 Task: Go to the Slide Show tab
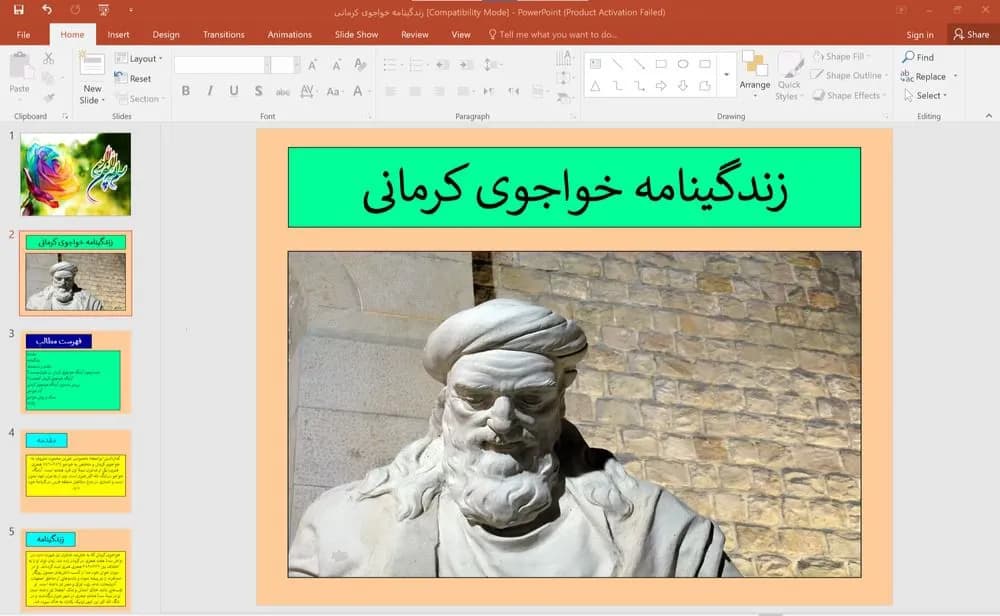pyautogui.click(x=357, y=34)
